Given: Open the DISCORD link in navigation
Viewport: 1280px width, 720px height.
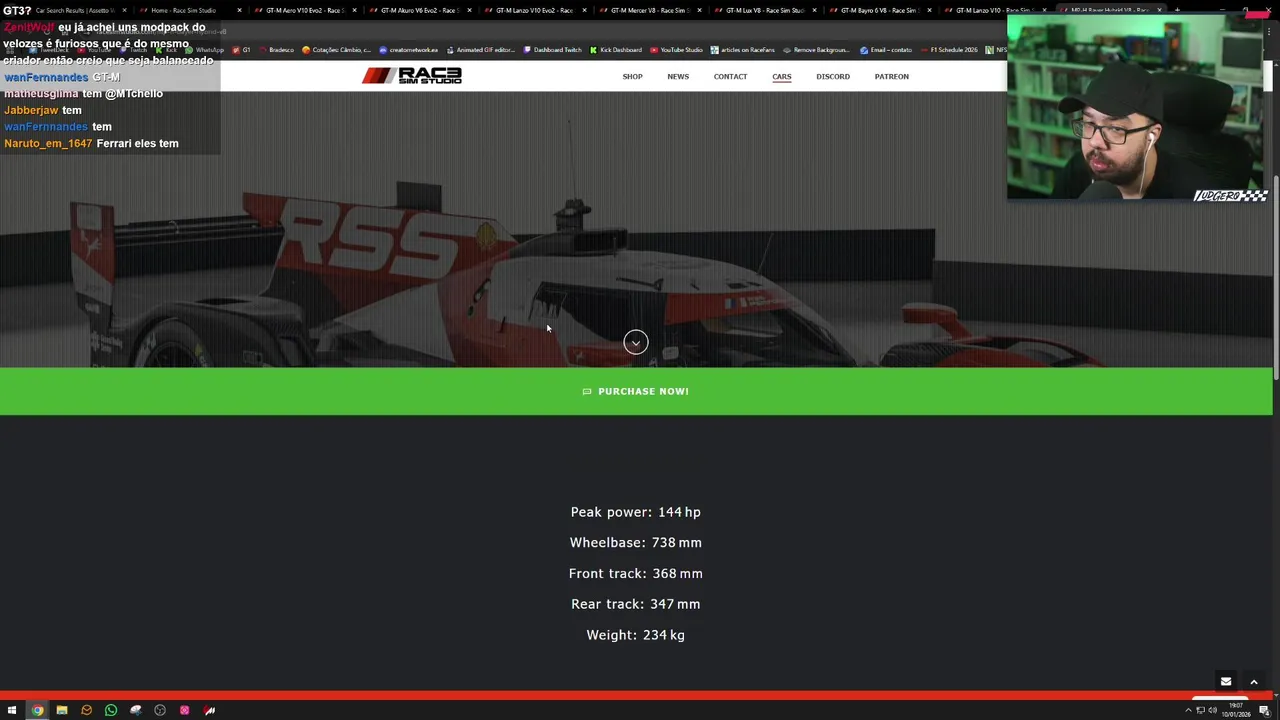Looking at the screenshot, I should [x=833, y=76].
